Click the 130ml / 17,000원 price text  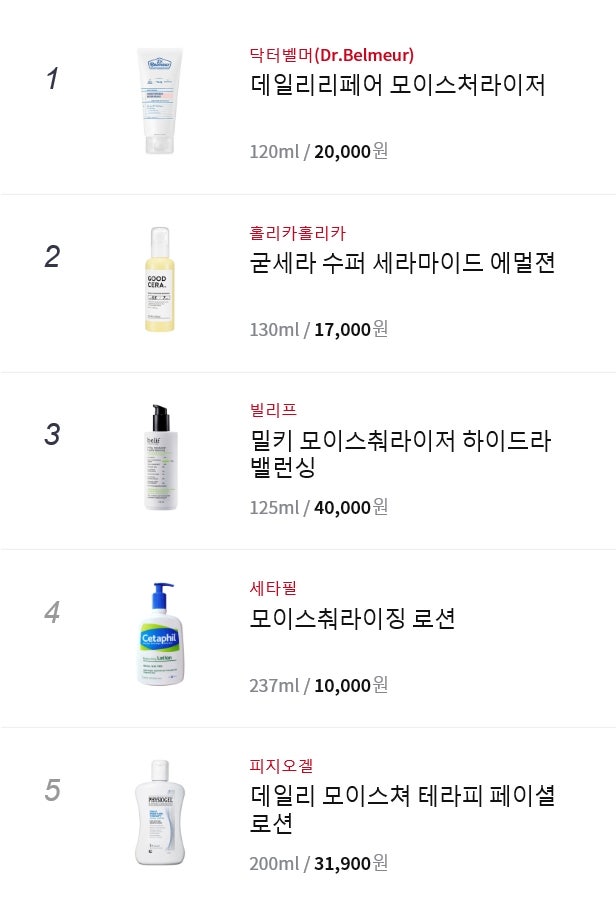[x=318, y=329]
